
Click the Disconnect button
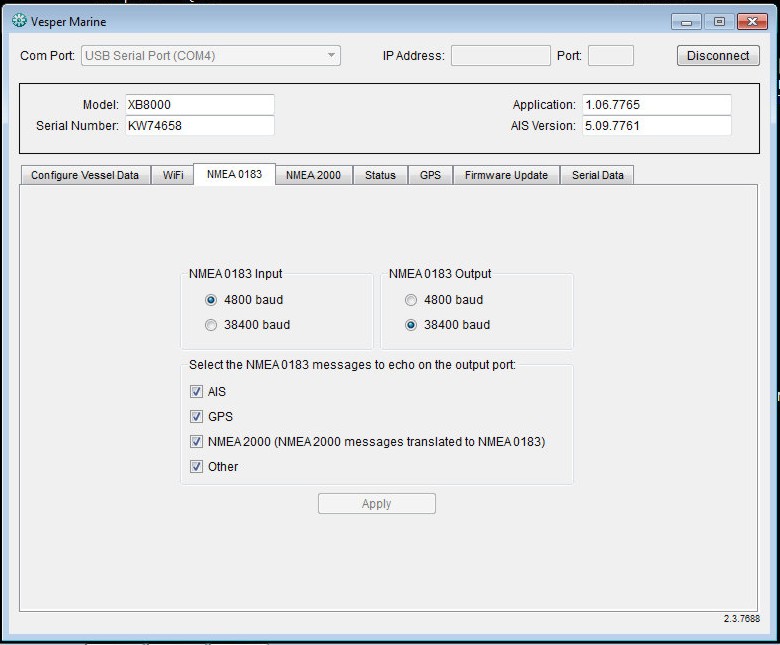coord(718,56)
